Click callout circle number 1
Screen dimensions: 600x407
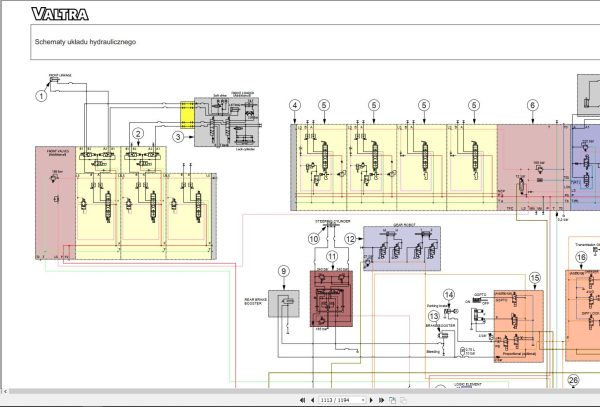[x=42, y=96]
